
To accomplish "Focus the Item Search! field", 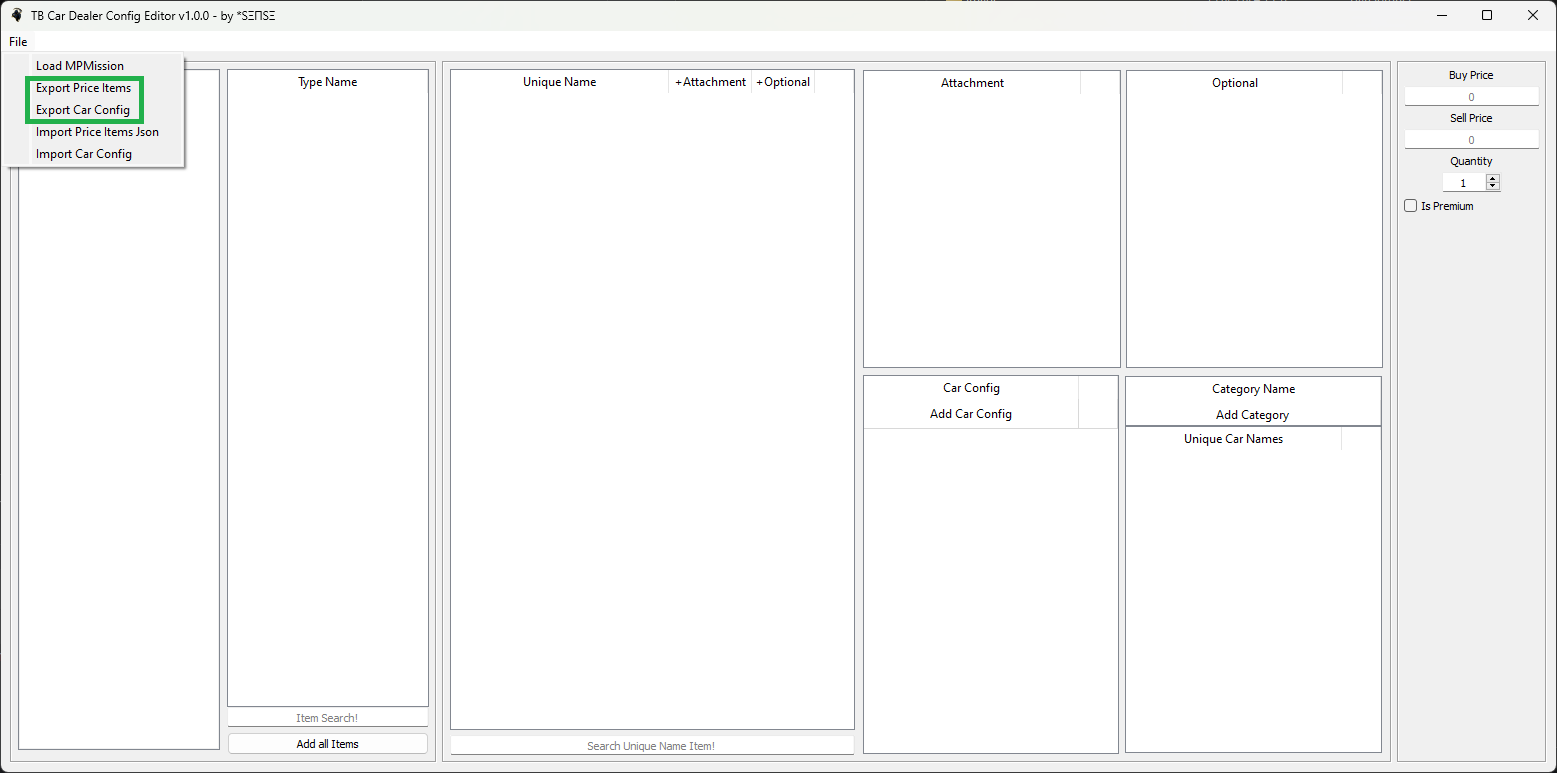I will pyautogui.click(x=327, y=718).
